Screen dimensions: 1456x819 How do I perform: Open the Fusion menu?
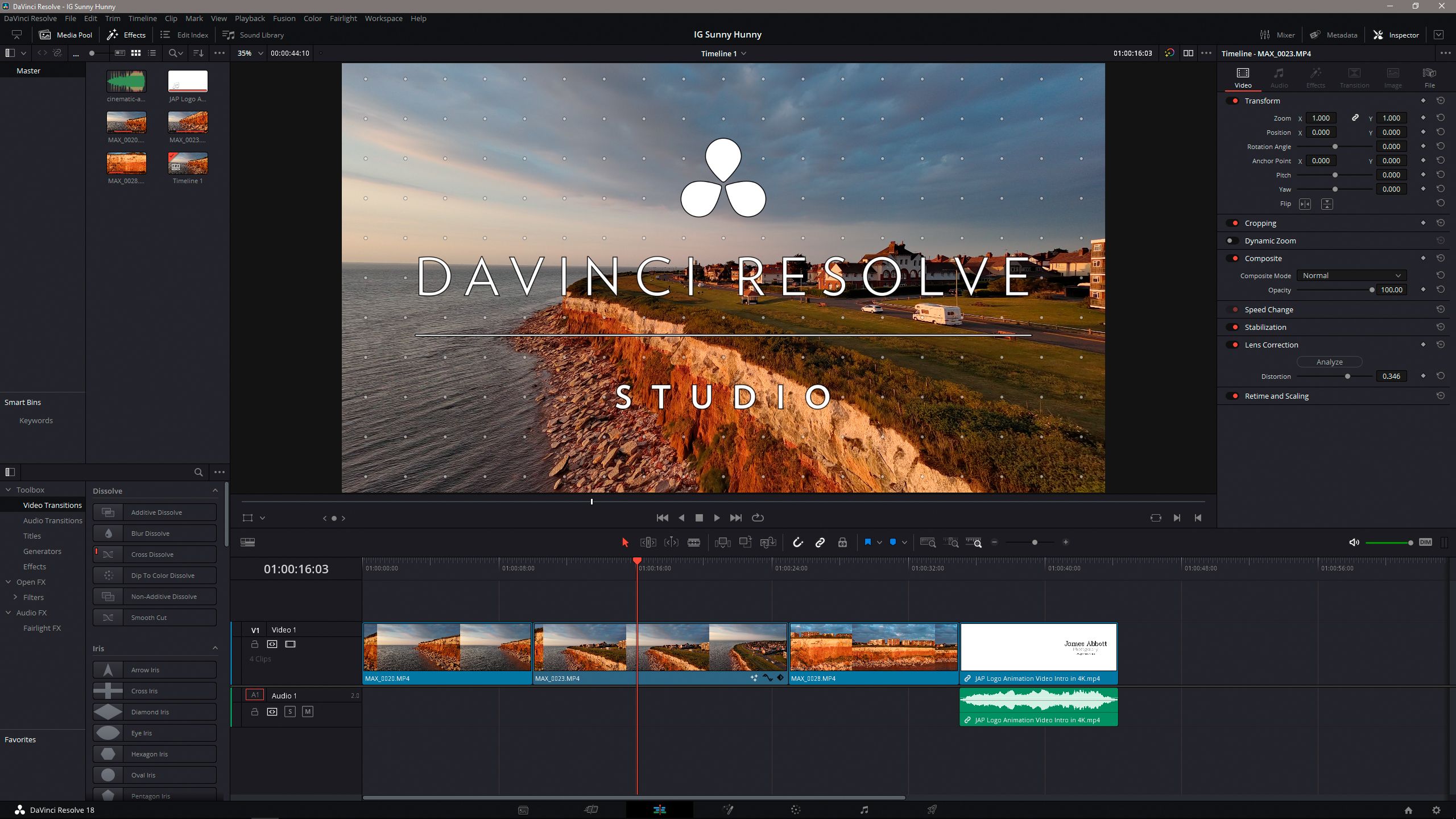[284, 18]
